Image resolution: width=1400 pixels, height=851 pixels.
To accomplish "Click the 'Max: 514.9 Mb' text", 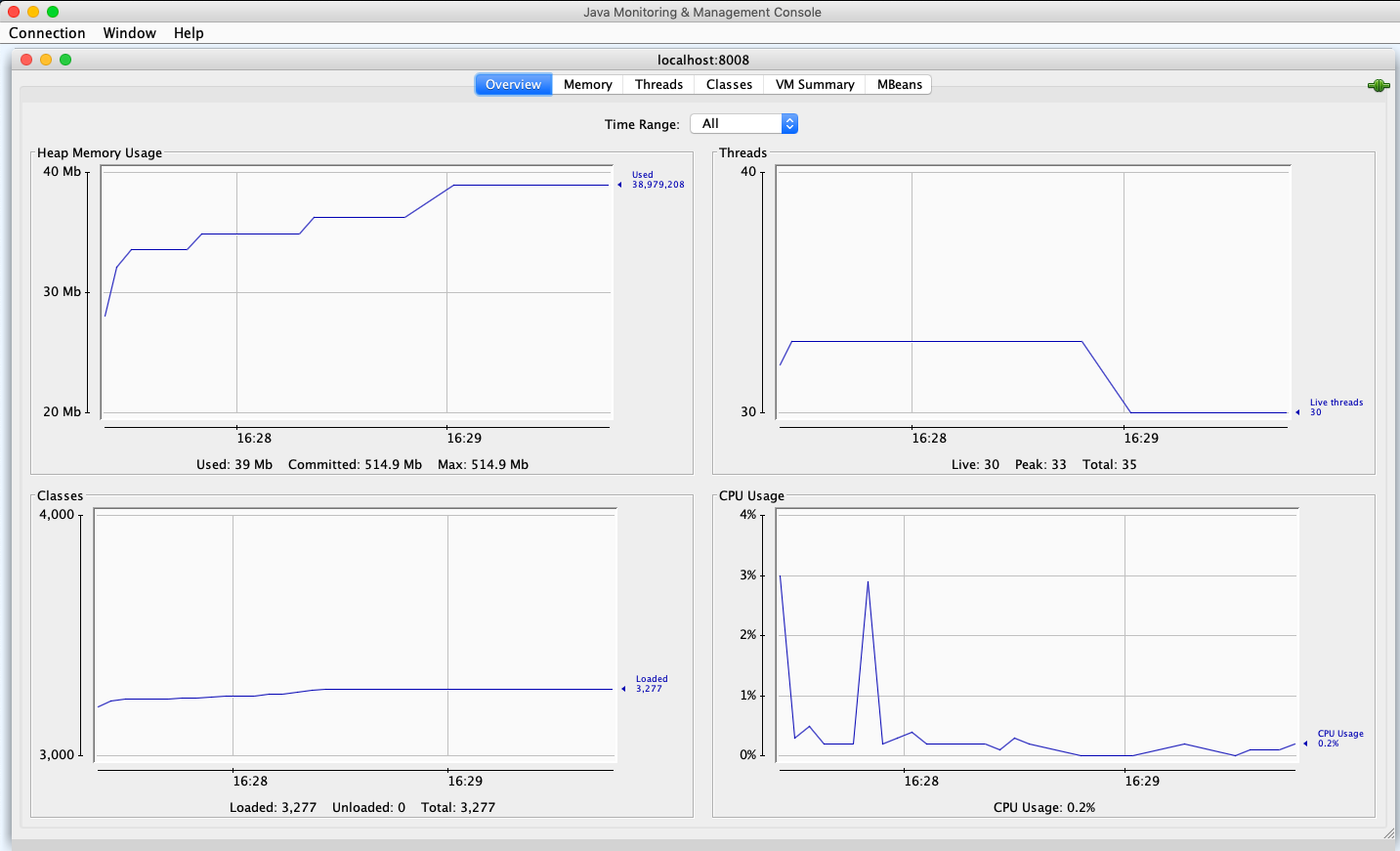I will pos(483,465).
